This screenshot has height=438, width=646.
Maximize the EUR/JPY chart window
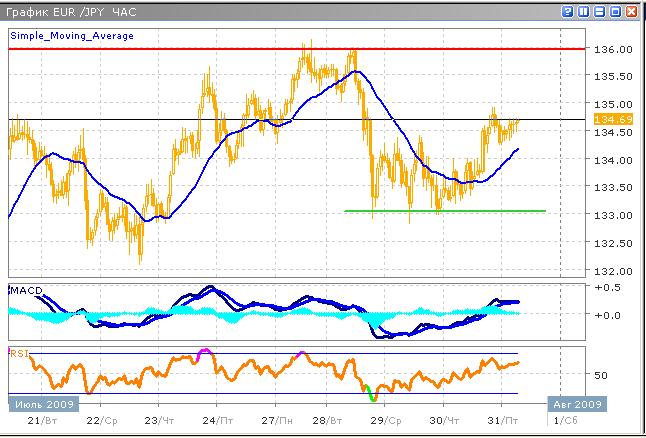click(616, 11)
